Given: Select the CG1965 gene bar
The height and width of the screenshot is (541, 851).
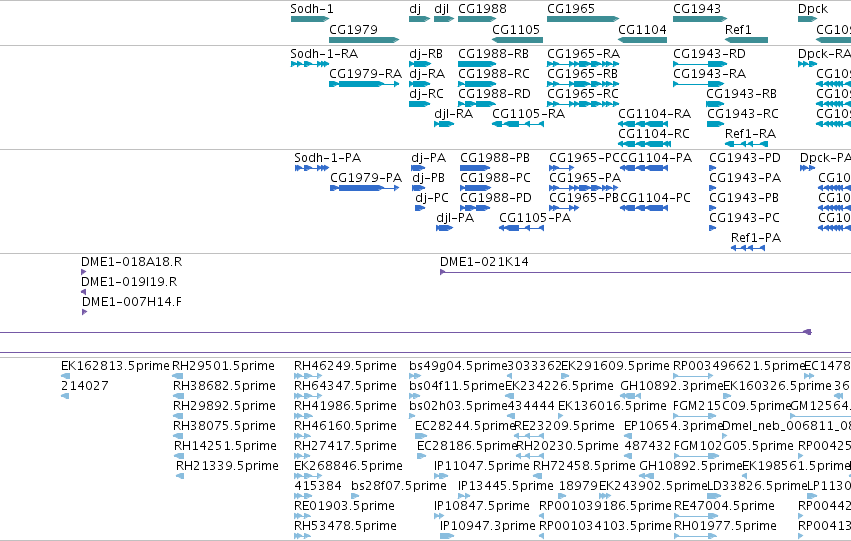Looking at the screenshot, I should 583,19.
